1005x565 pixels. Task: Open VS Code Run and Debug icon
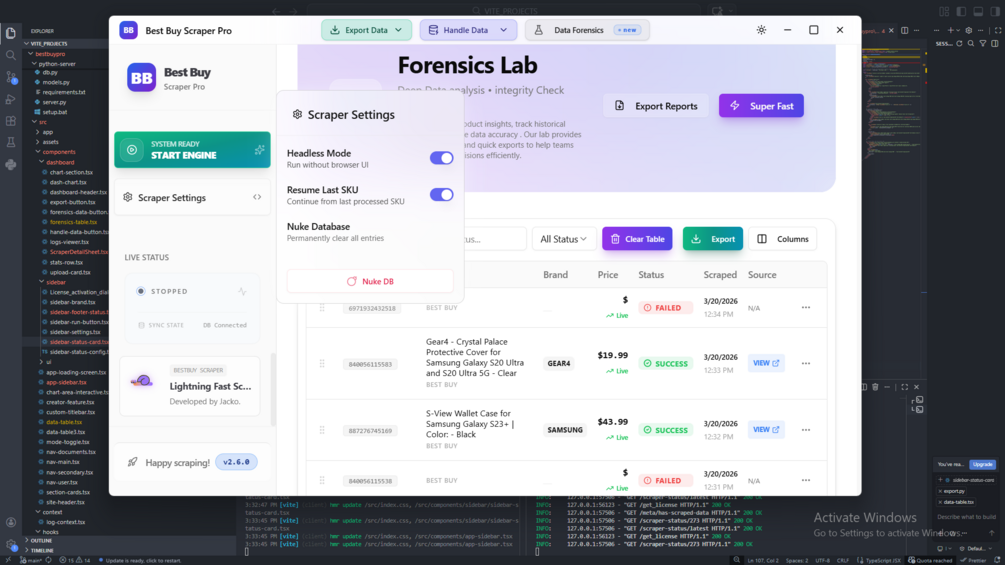point(11,99)
